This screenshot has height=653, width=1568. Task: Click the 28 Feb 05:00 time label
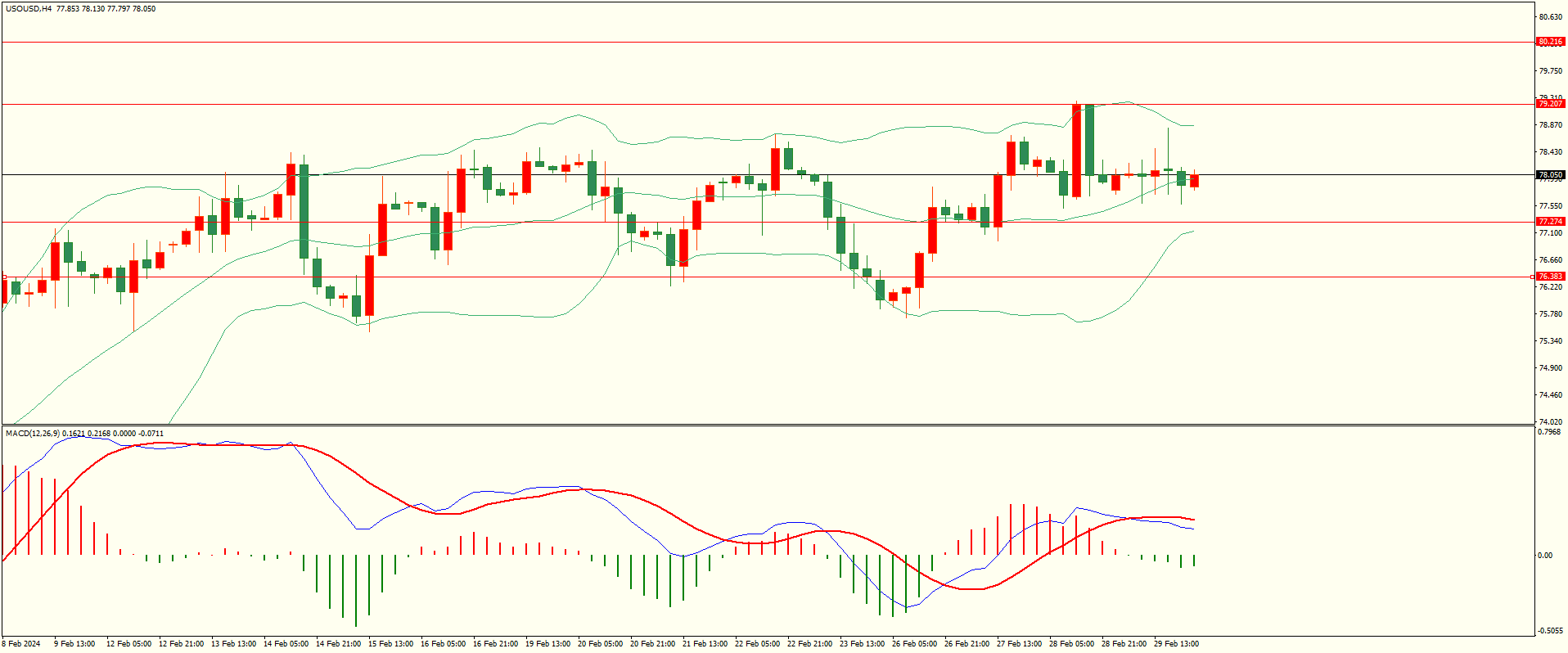tap(1071, 644)
